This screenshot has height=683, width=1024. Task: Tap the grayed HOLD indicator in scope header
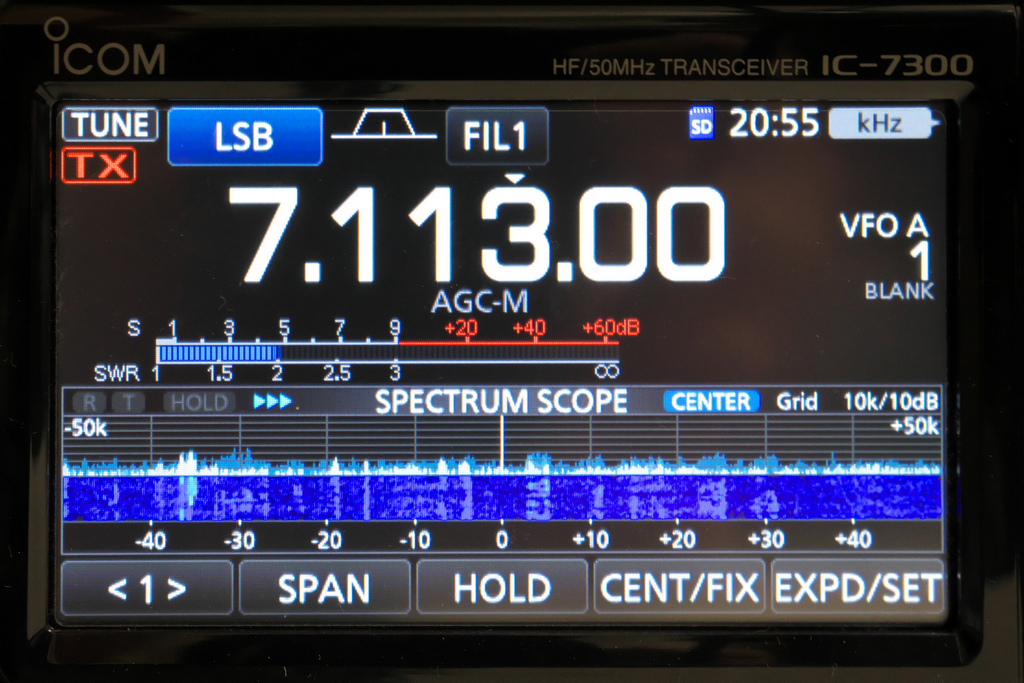click(199, 402)
